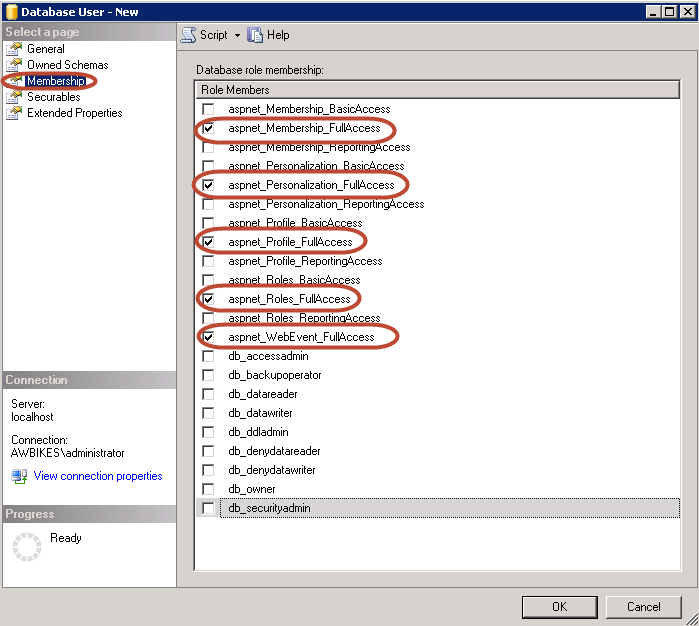The height and width of the screenshot is (626, 699).
Task: Click the localhost server text
Action: pos(32,417)
